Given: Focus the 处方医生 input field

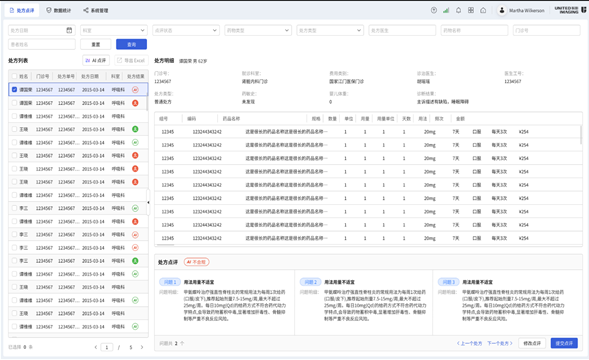Looking at the screenshot, I should coord(402,30).
